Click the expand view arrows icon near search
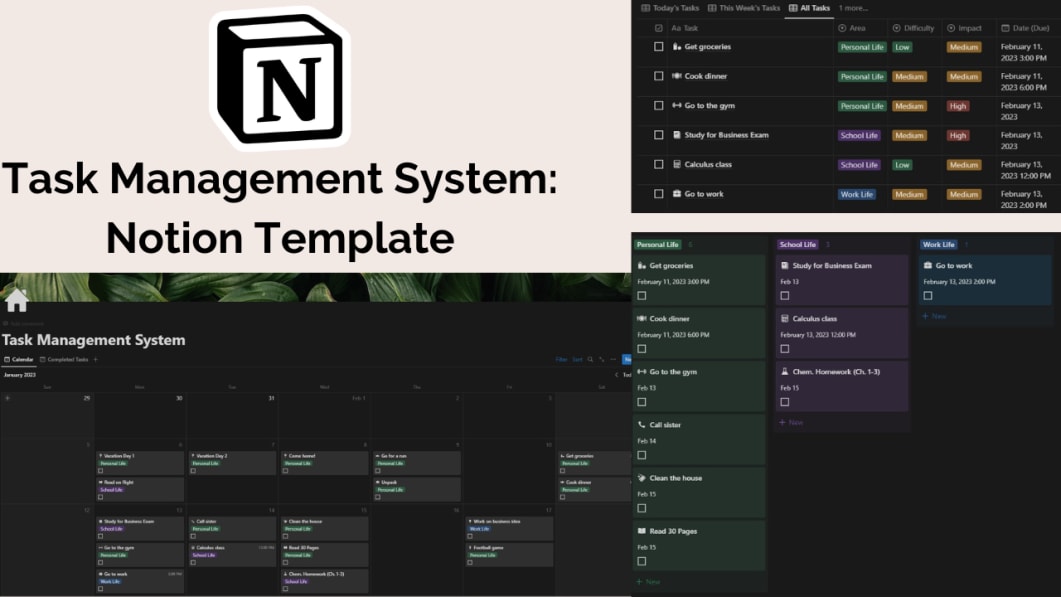Image resolution: width=1061 pixels, height=597 pixels. [601, 359]
